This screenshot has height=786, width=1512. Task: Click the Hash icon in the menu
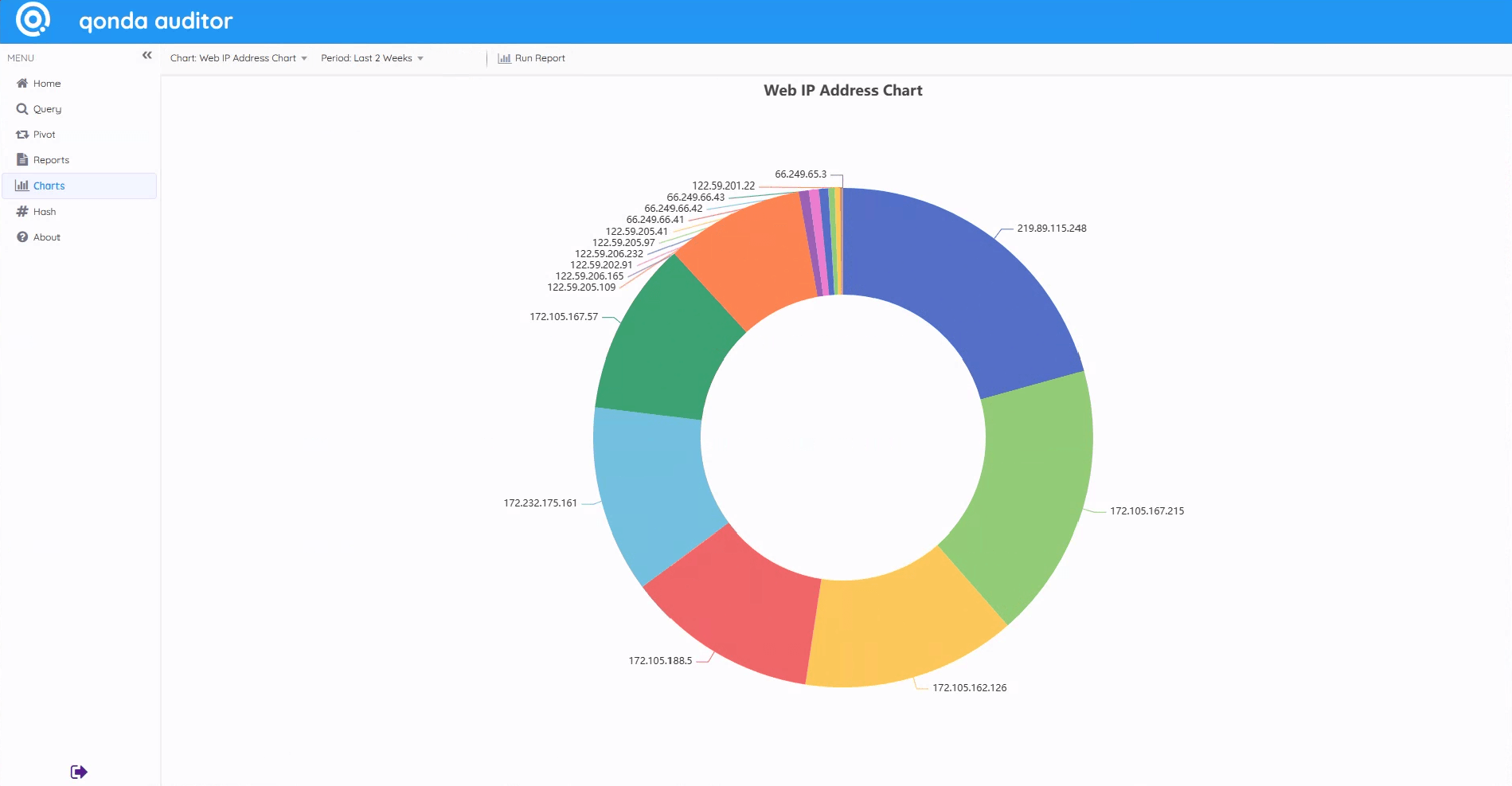22,211
